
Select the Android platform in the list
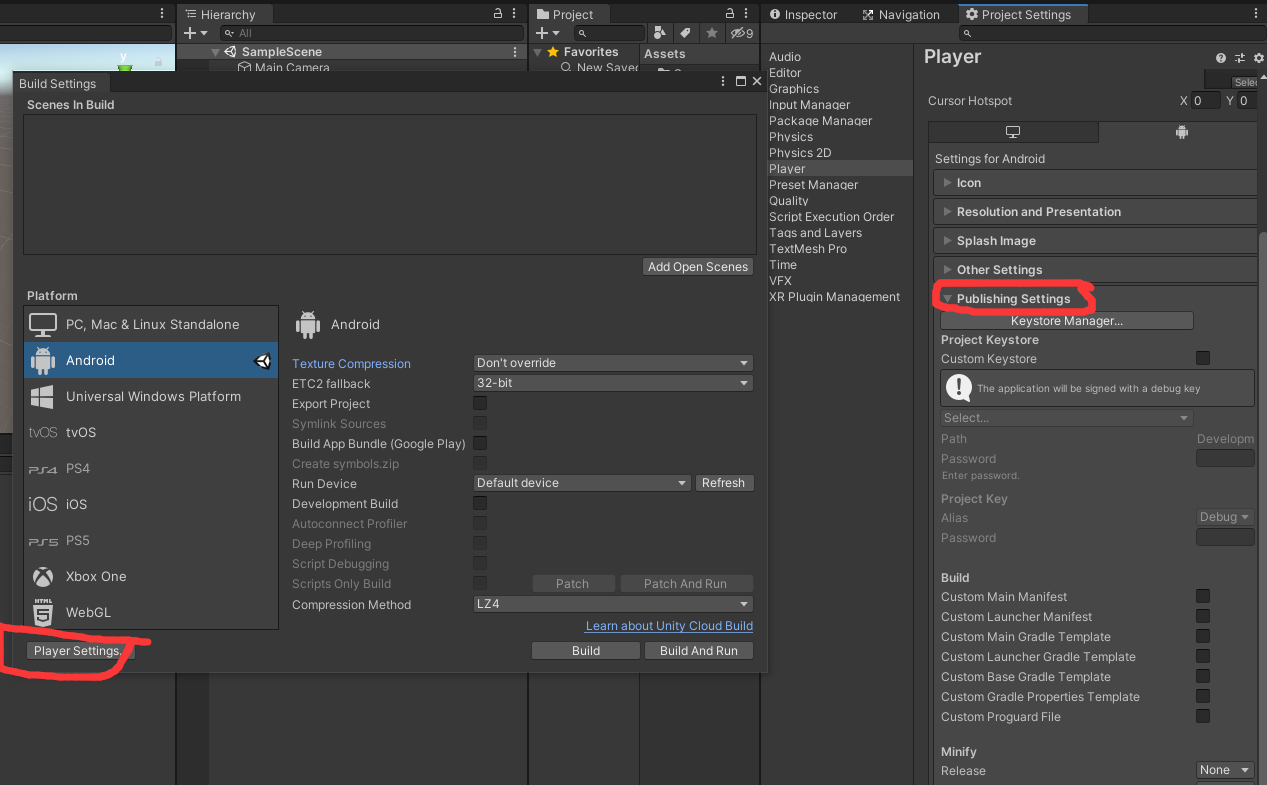coord(151,361)
